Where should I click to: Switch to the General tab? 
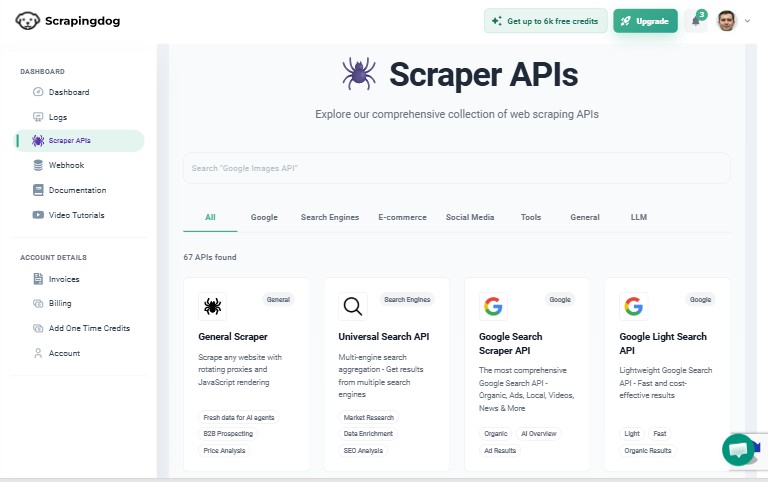(x=585, y=217)
